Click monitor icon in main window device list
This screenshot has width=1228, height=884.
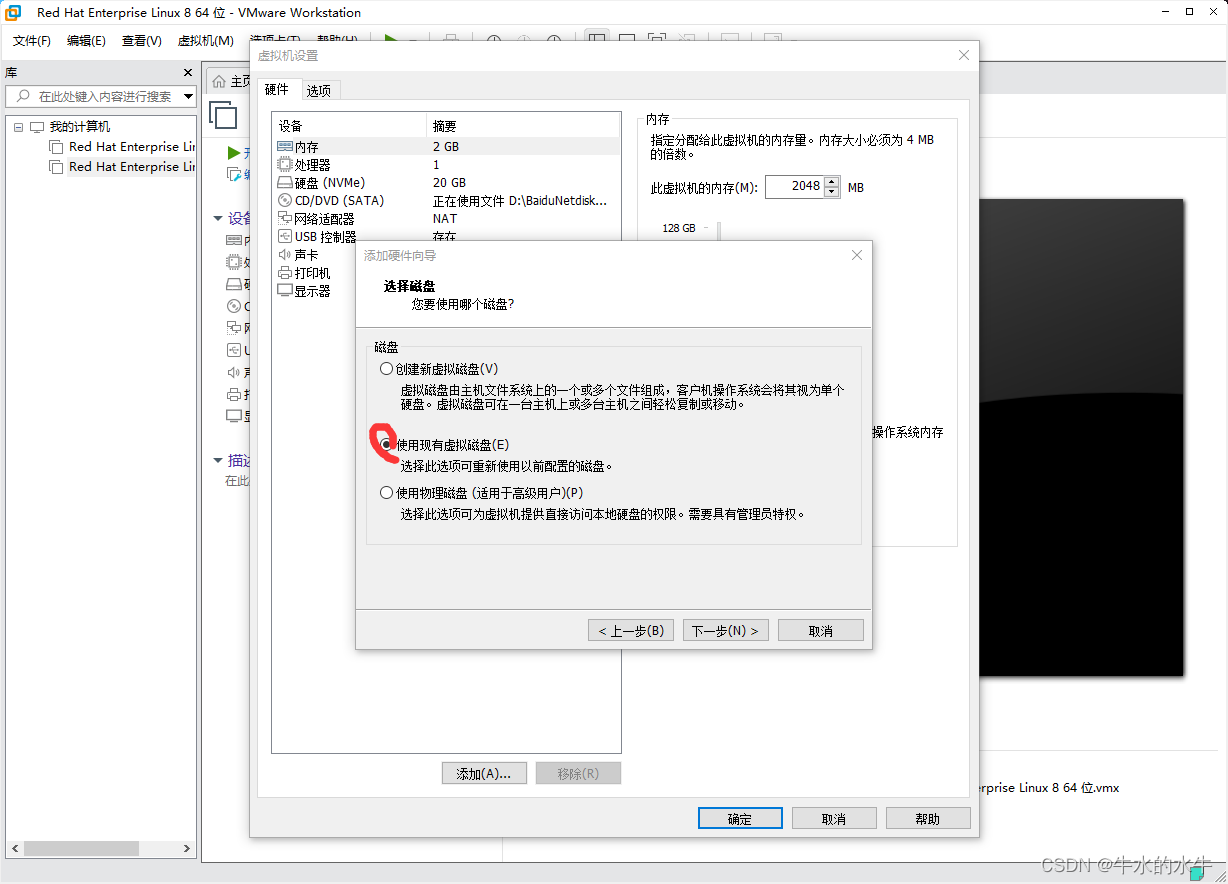pyautogui.click(x=234, y=416)
